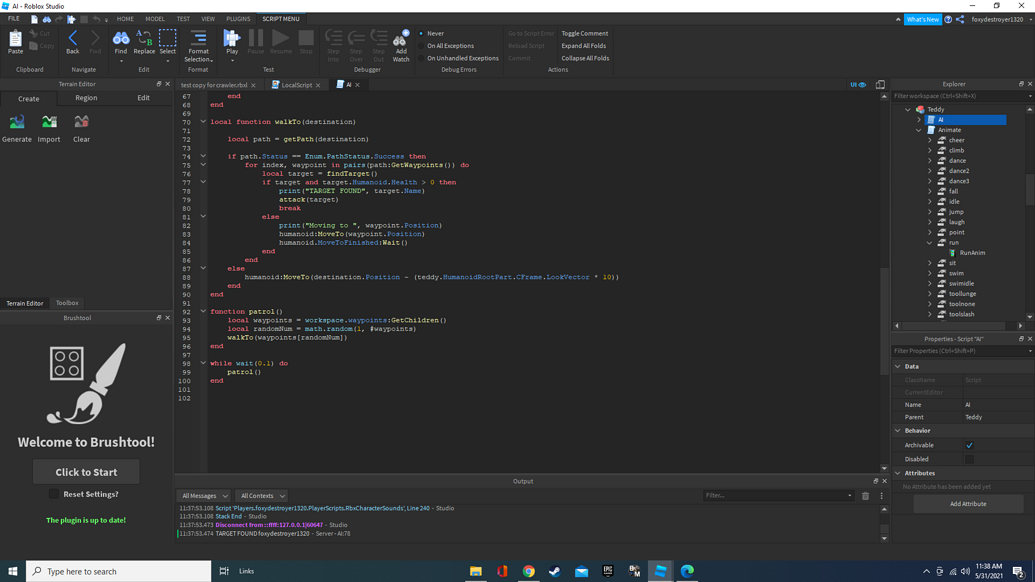Click the Add Watch debugger icon
Image resolution: width=1035 pixels, height=582 pixels.
pos(402,45)
